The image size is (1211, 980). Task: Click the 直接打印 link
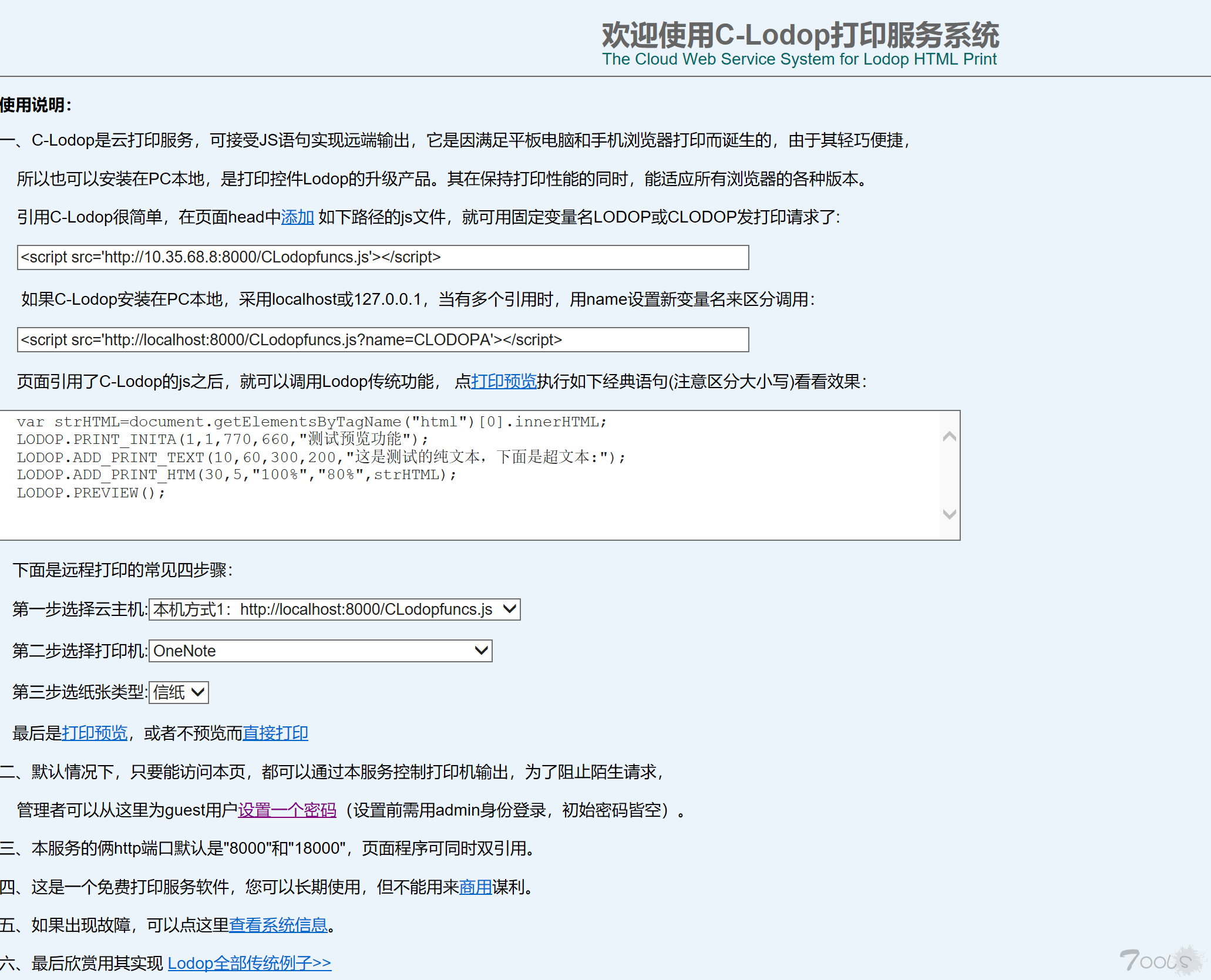click(275, 733)
